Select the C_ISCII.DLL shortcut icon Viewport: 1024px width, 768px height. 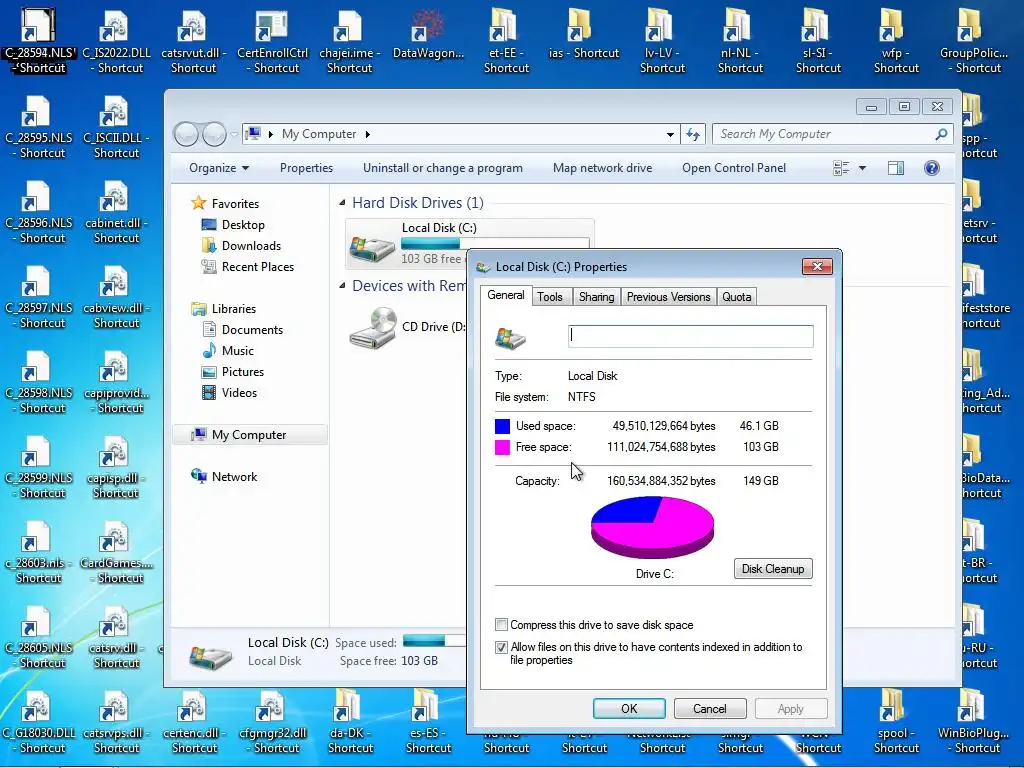click(x=116, y=126)
